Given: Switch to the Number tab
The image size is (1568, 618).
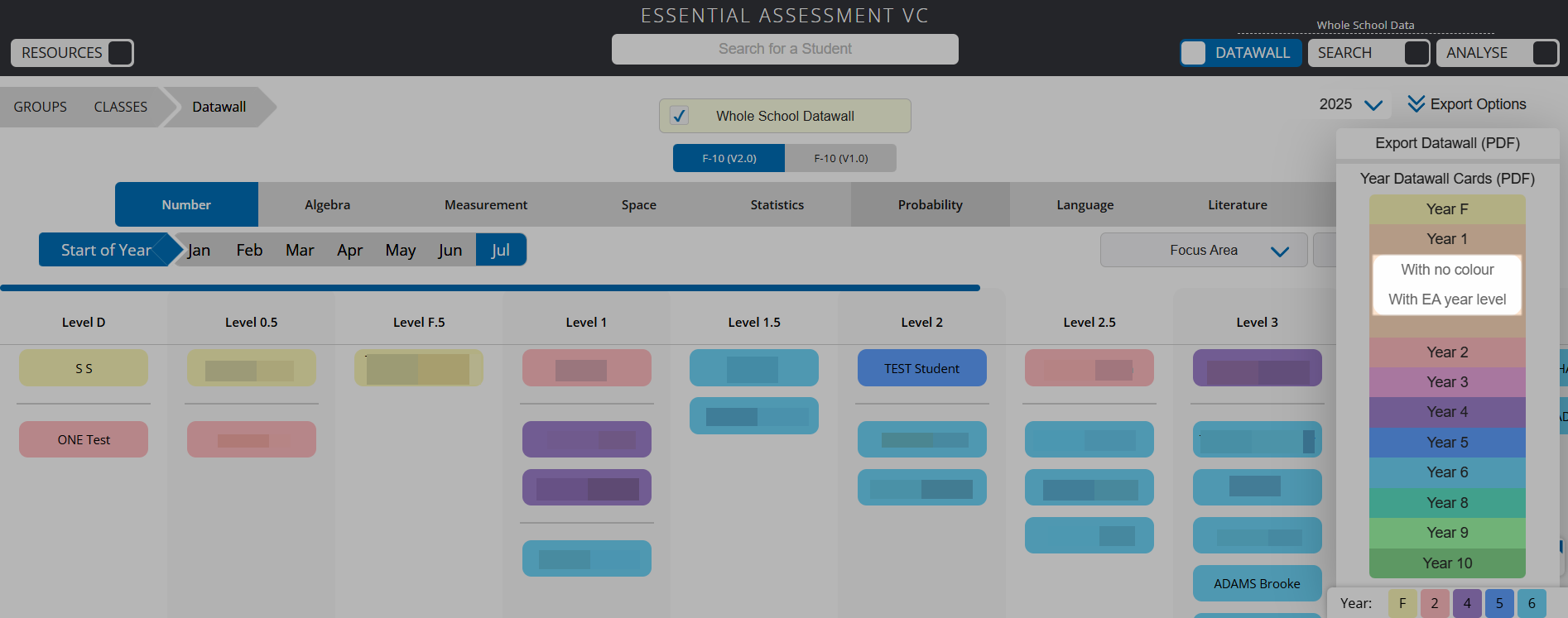Looking at the screenshot, I should tap(186, 204).
